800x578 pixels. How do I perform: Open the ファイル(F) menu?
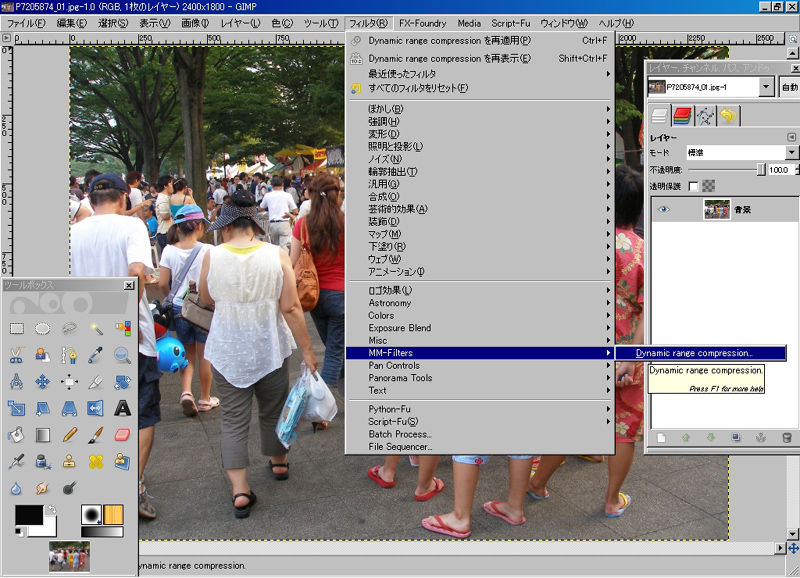(26, 23)
